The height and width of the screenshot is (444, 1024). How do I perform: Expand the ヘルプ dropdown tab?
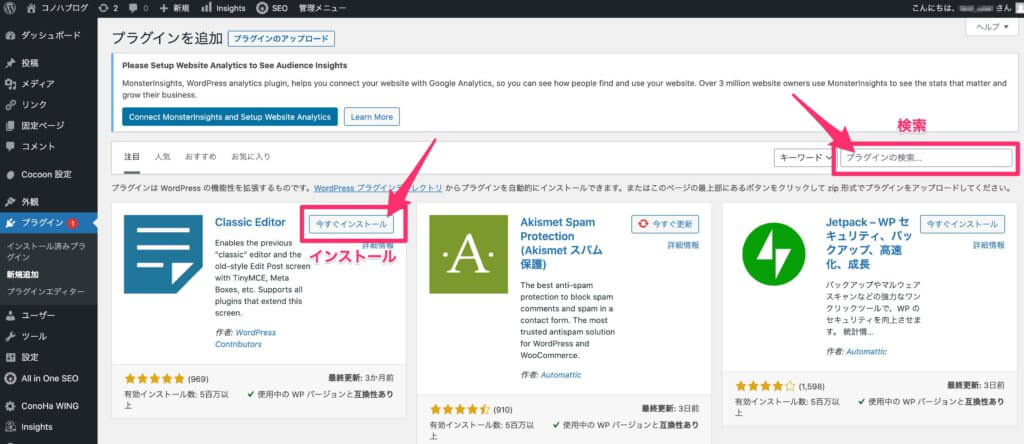coord(991,27)
